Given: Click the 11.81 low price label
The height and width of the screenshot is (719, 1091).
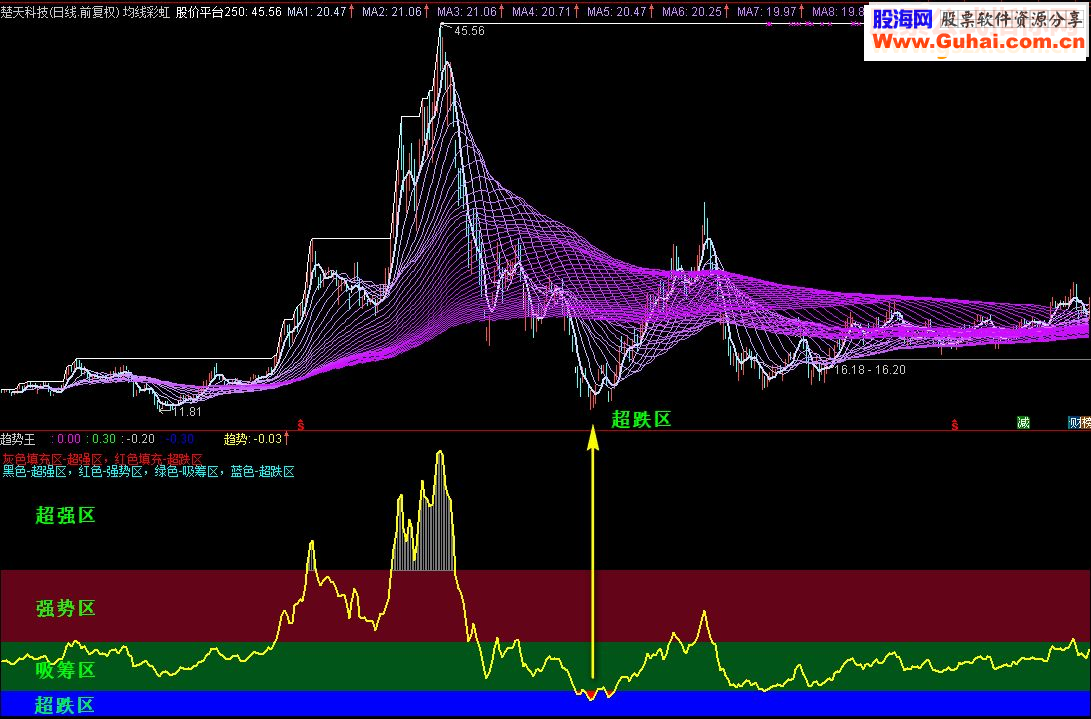Looking at the screenshot, I should (186, 411).
